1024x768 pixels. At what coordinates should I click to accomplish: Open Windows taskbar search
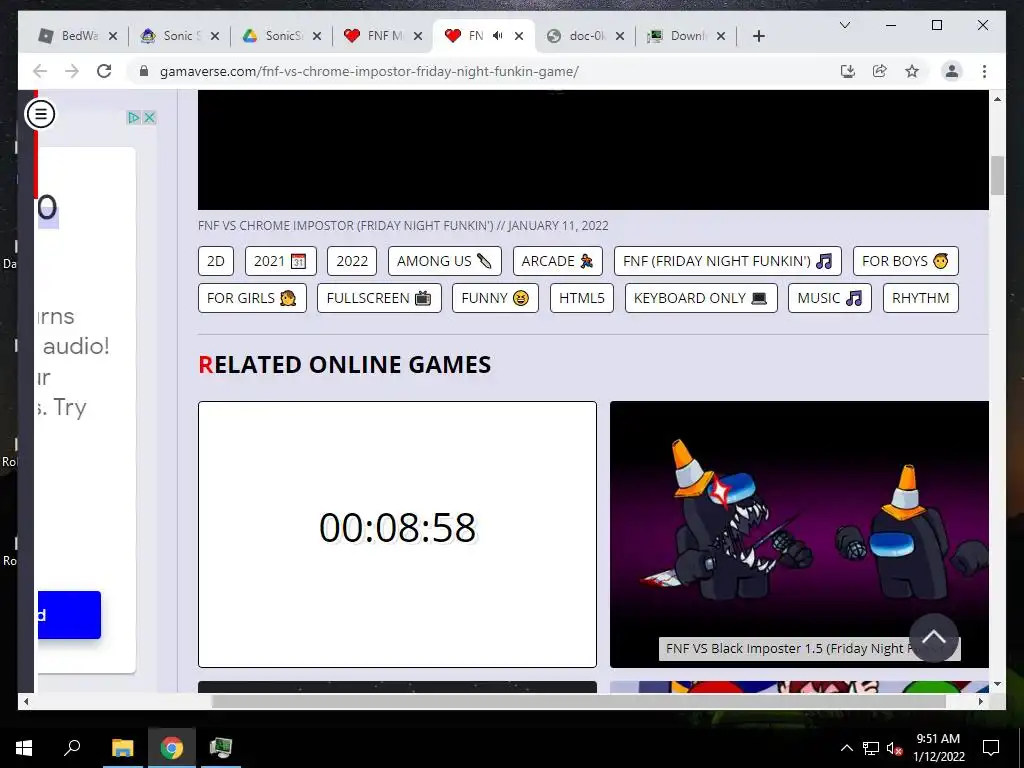click(72, 748)
